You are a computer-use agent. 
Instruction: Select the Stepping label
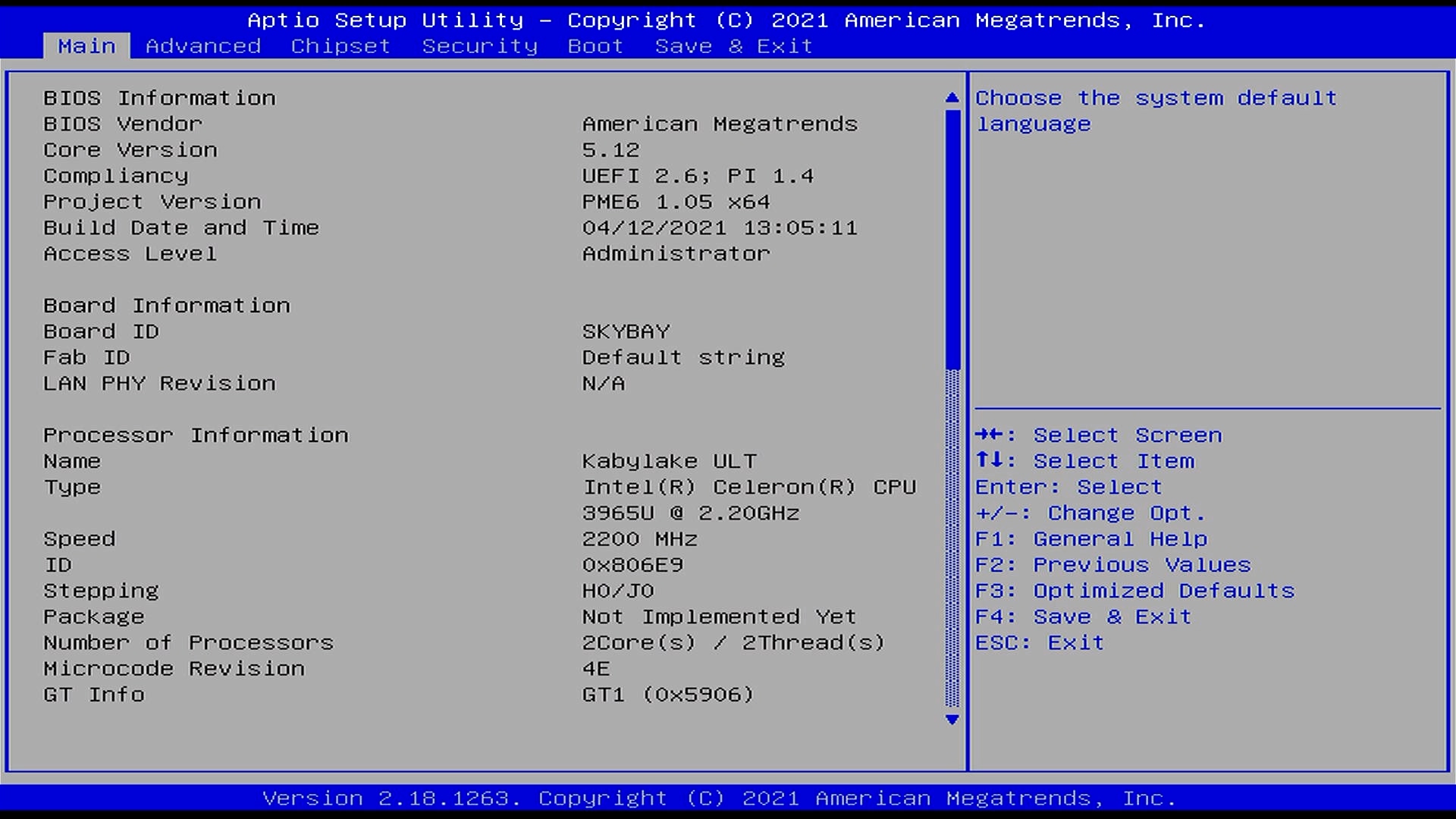[101, 591]
